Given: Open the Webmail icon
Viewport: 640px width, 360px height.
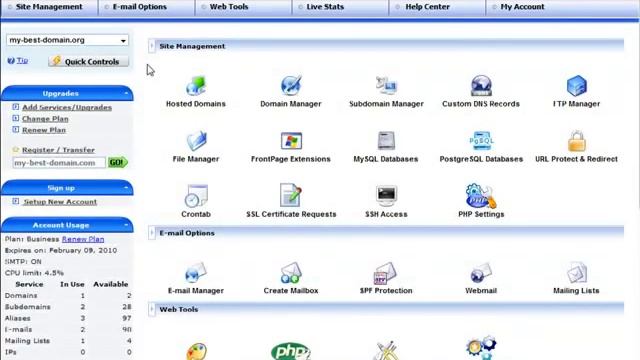Looking at the screenshot, I should click(x=481, y=273).
